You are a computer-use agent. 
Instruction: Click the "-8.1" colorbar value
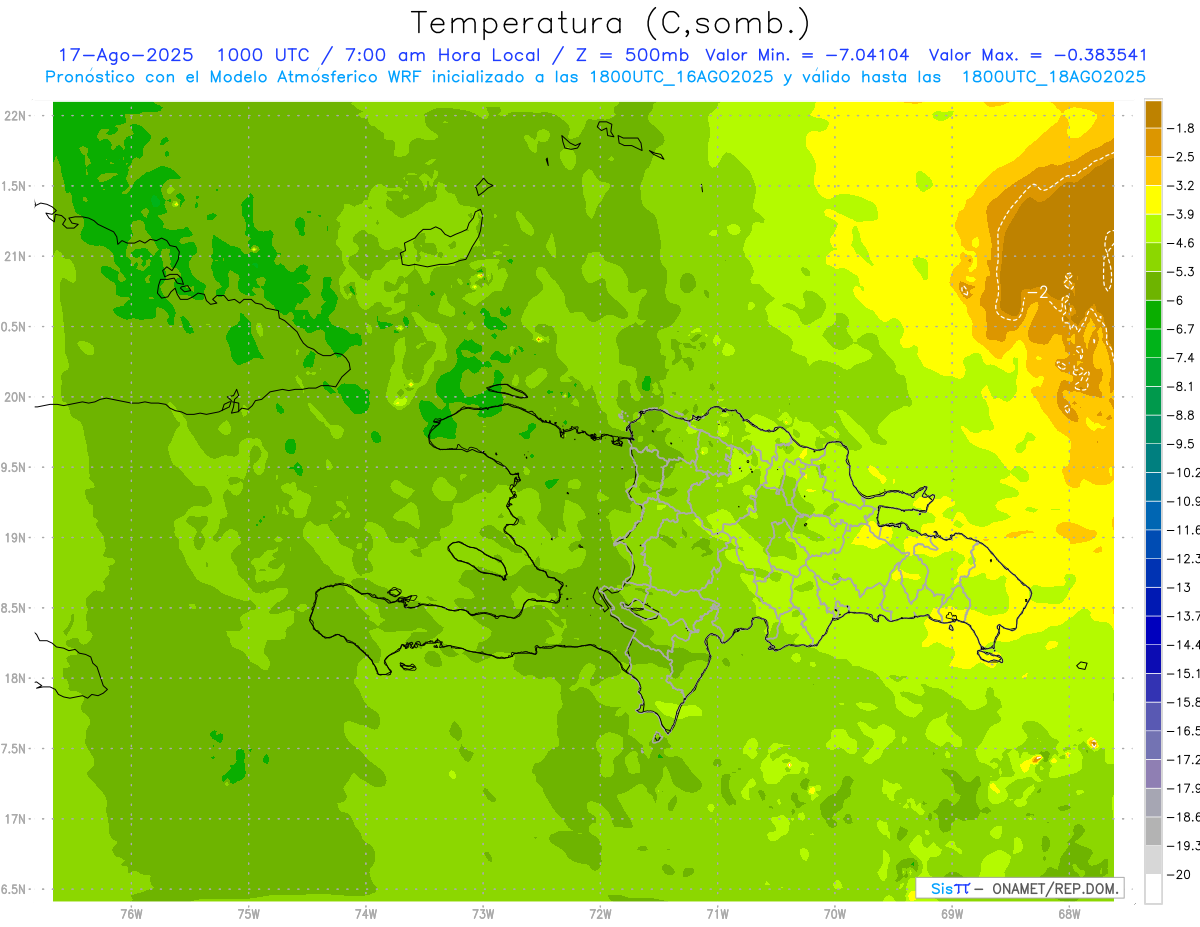1182,386
